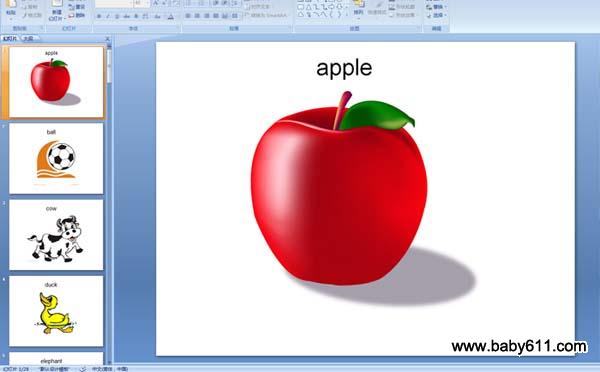
Task: Switch to the Outline pane tab
Action: pos(28,38)
